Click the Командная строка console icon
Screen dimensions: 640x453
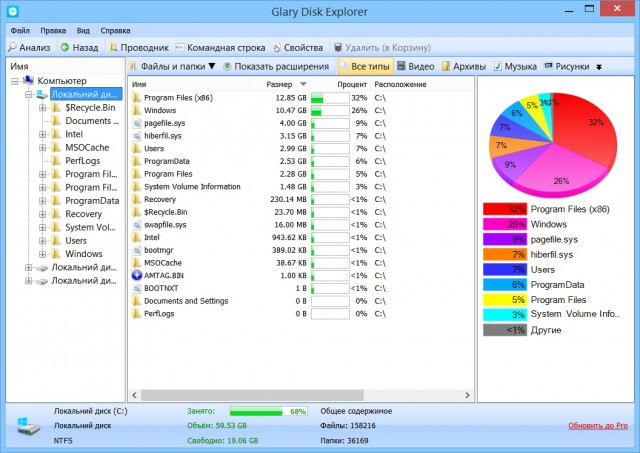(x=180, y=47)
